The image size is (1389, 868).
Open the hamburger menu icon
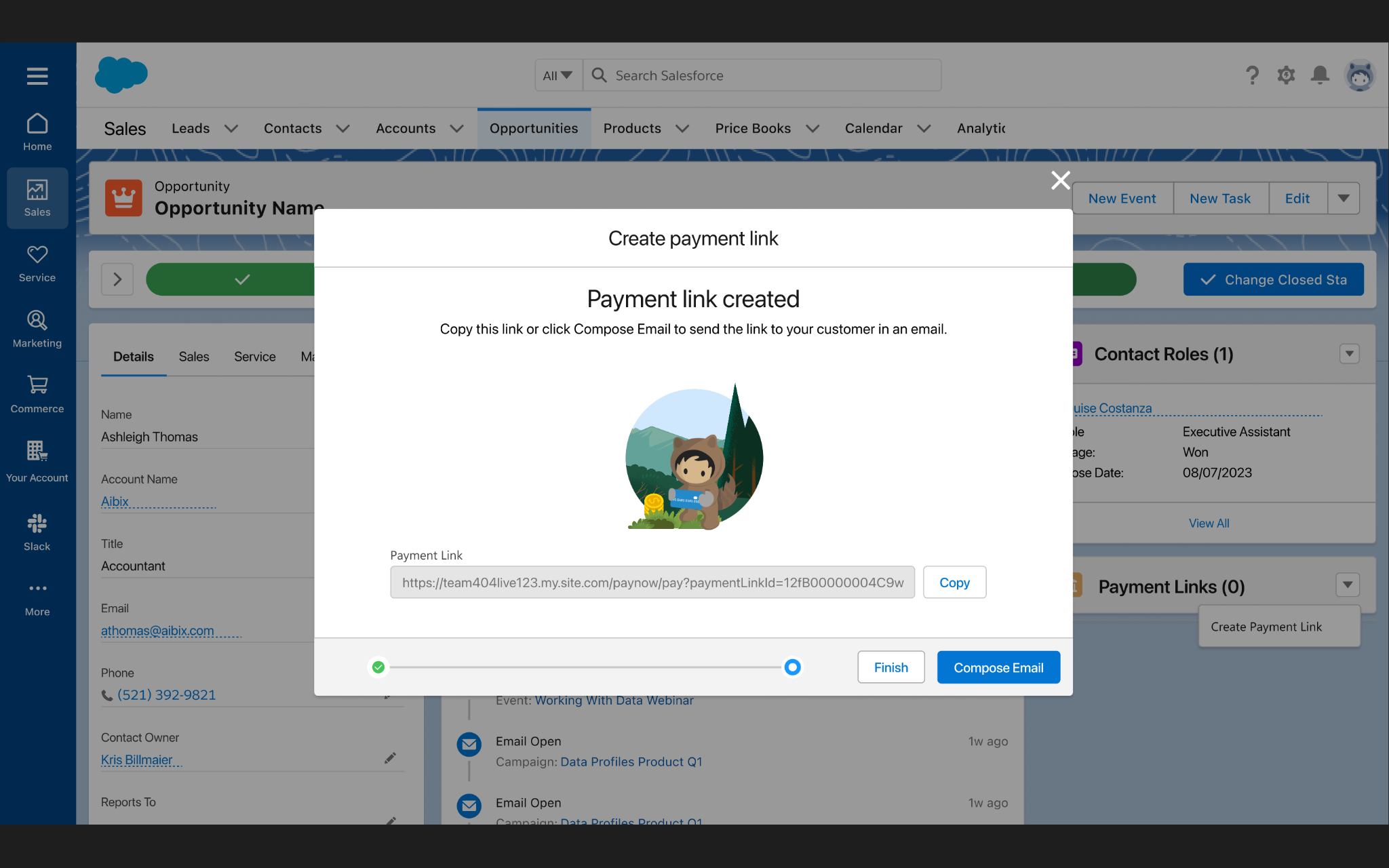tap(37, 75)
